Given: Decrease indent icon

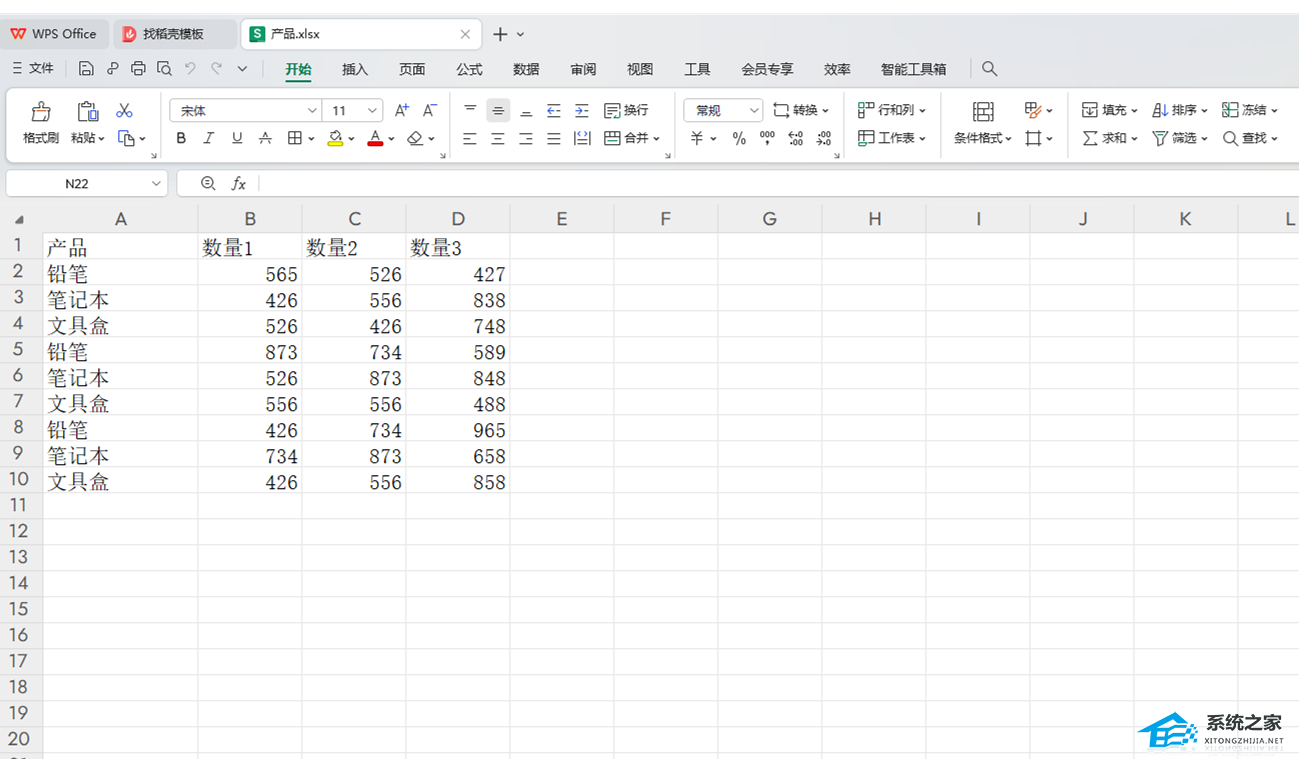Looking at the screenshot, I should (554, 110).
